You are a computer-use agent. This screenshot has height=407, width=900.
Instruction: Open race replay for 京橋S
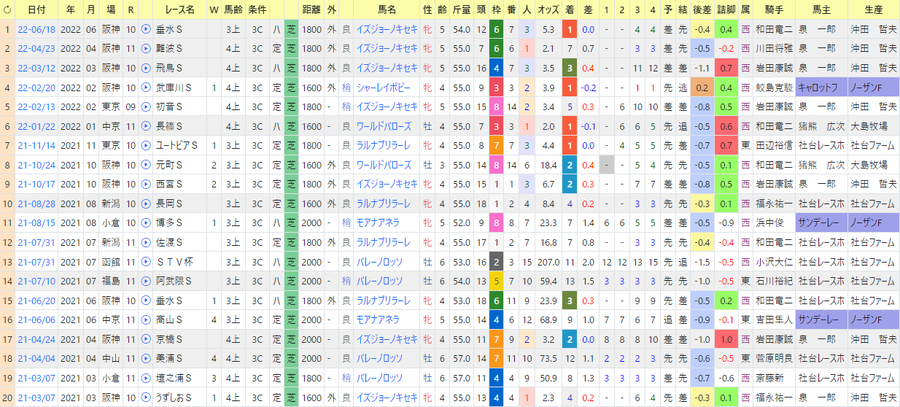[x=145, y=340]
